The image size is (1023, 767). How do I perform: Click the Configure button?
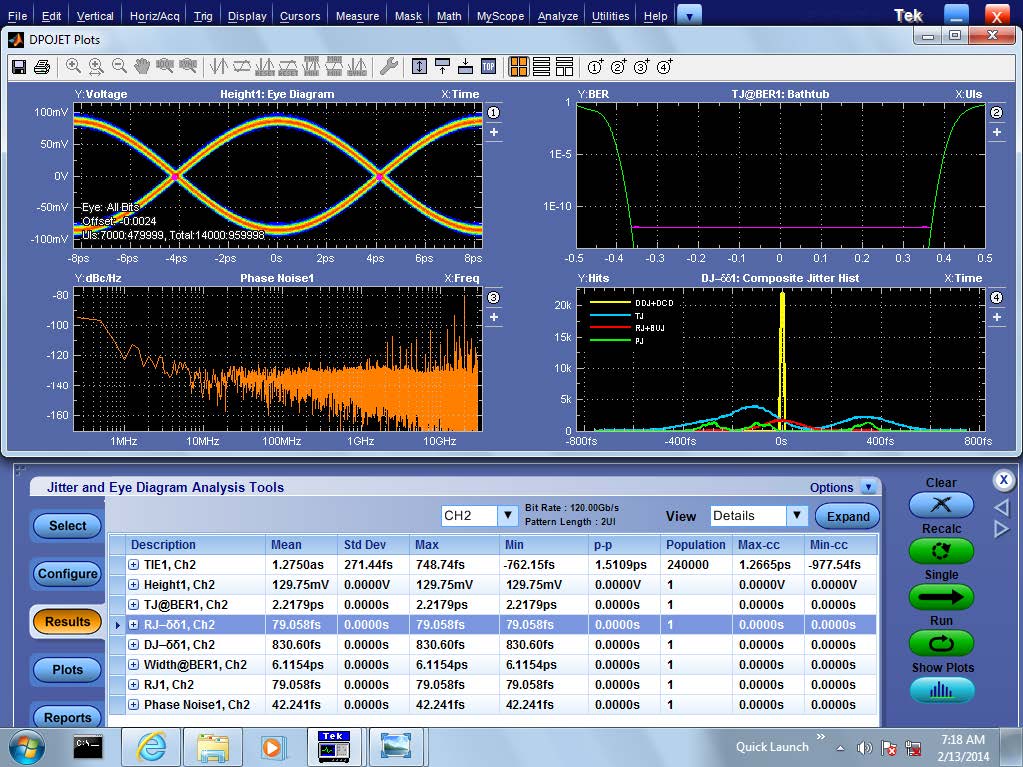68,574
